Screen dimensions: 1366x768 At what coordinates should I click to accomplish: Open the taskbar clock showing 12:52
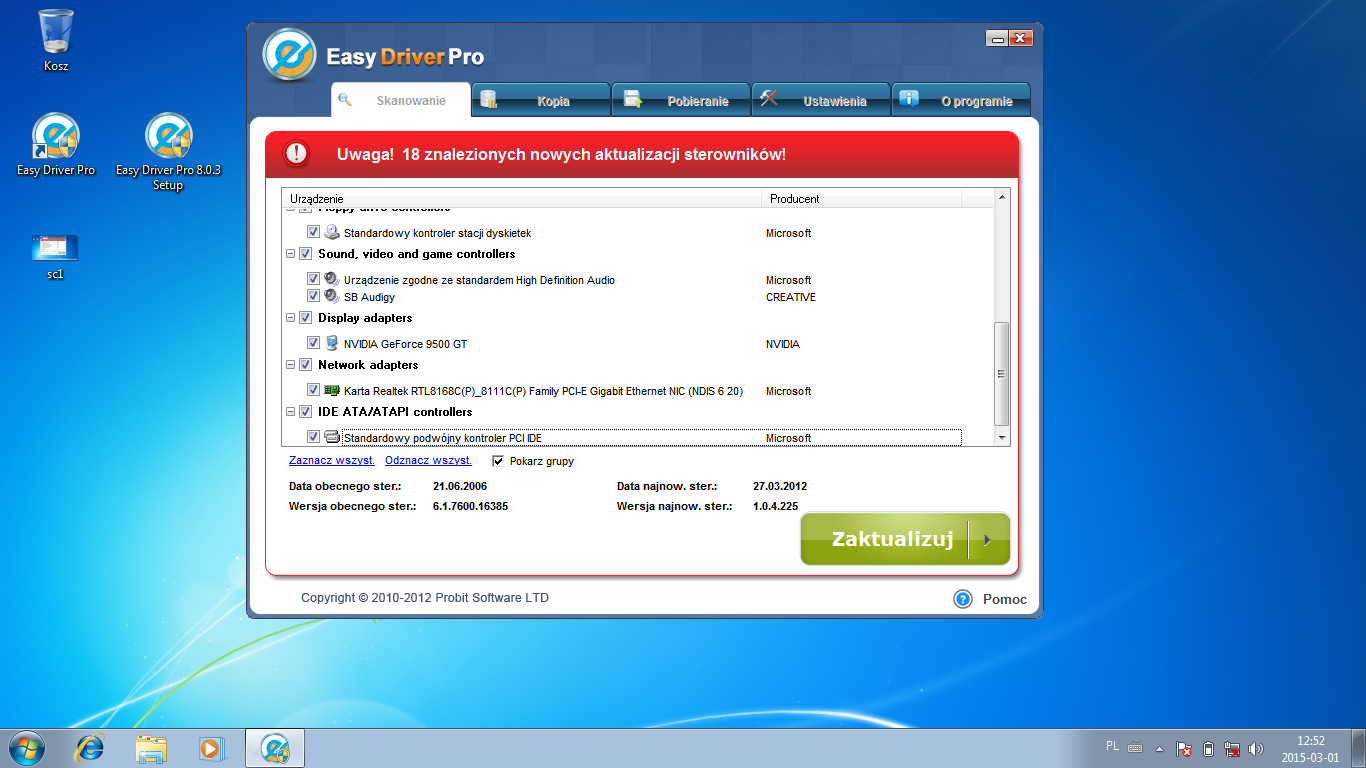click(x=1310, y=748)
